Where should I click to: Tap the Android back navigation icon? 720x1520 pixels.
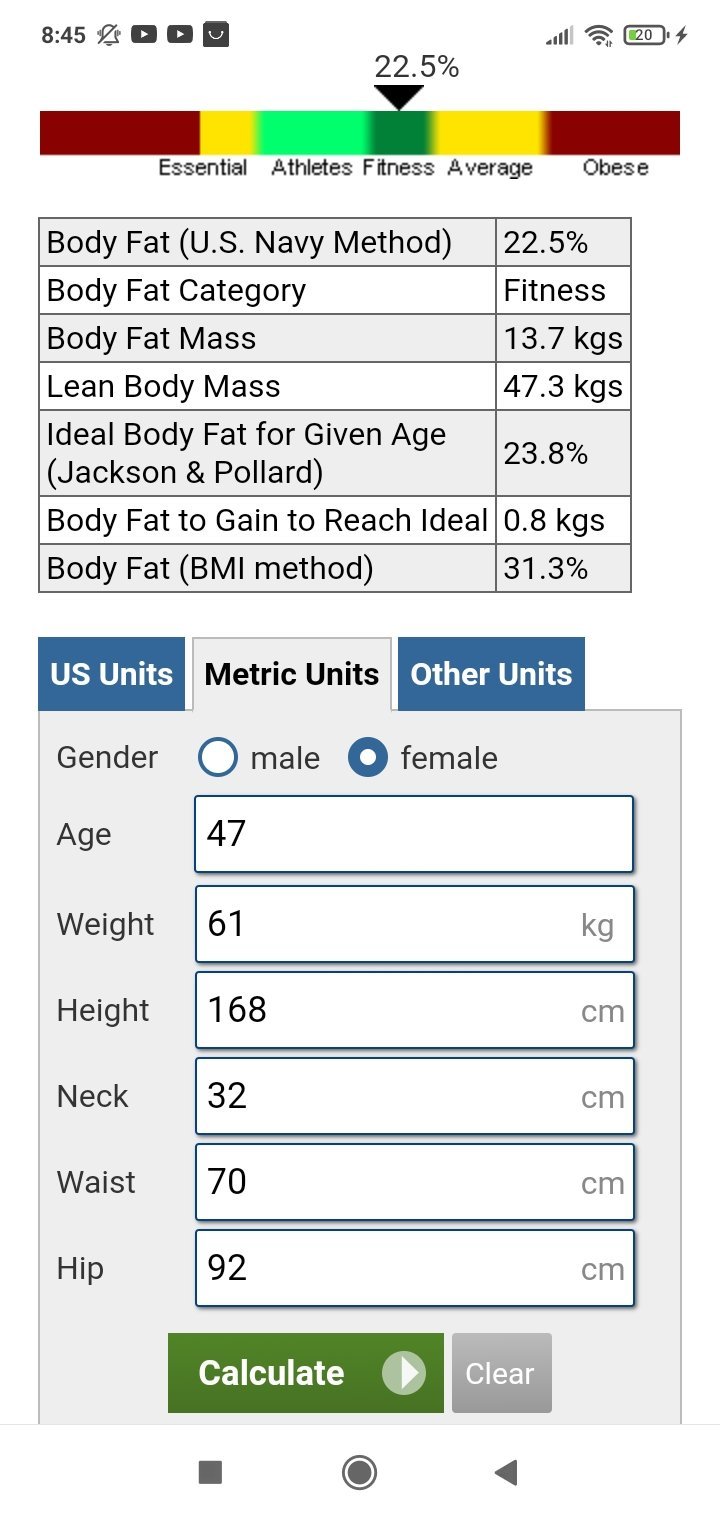506,1472
